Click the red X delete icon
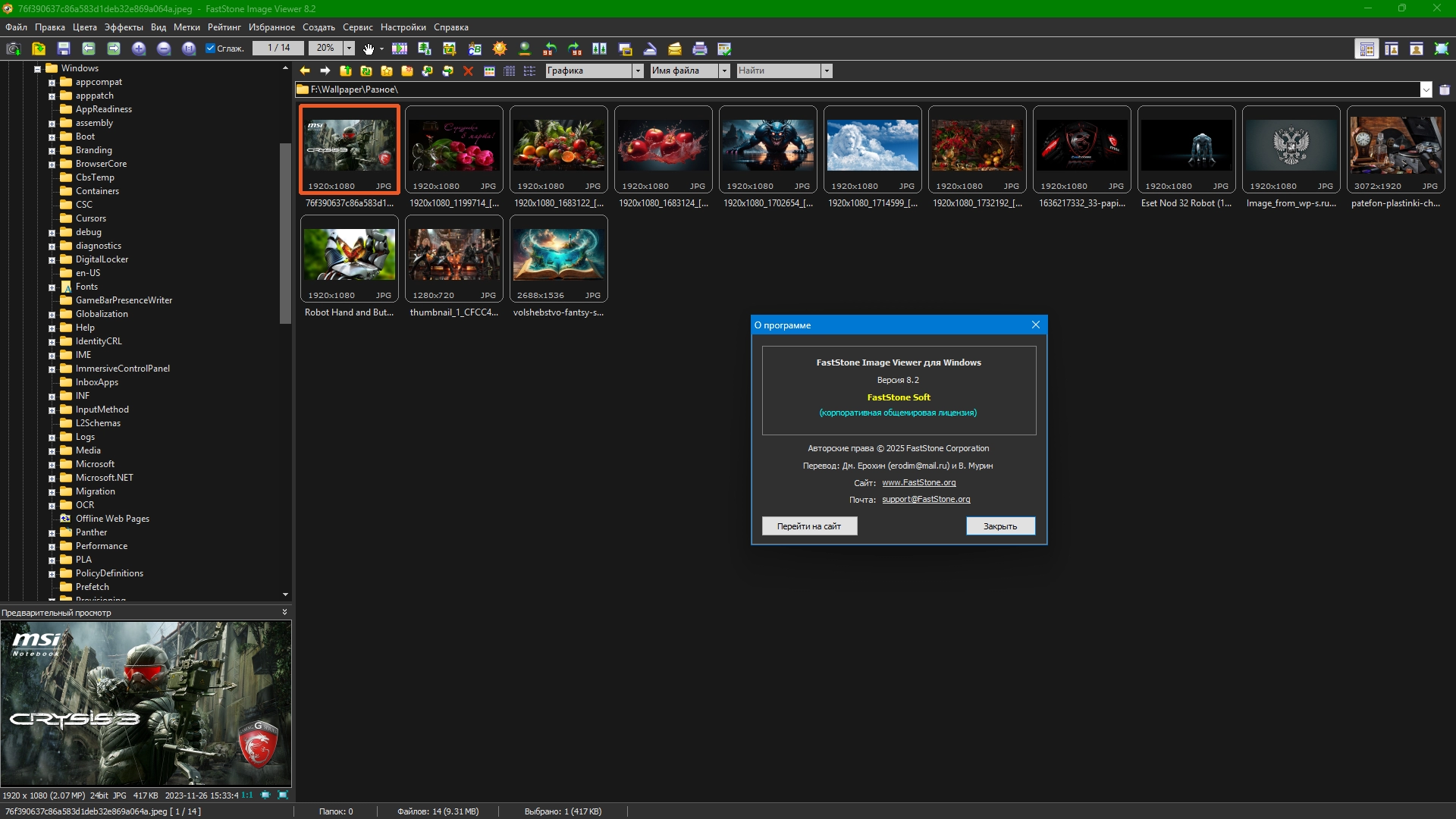The height and width of the screenshot is (819, 1456). [x=468, y=71]
